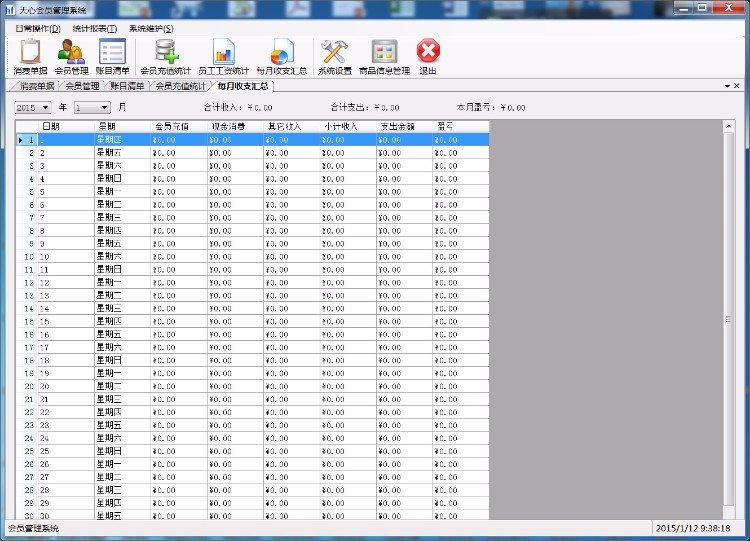
Task: Click the scrollbar up arrow
Action: pyautogui.click(x=728, y=126)
